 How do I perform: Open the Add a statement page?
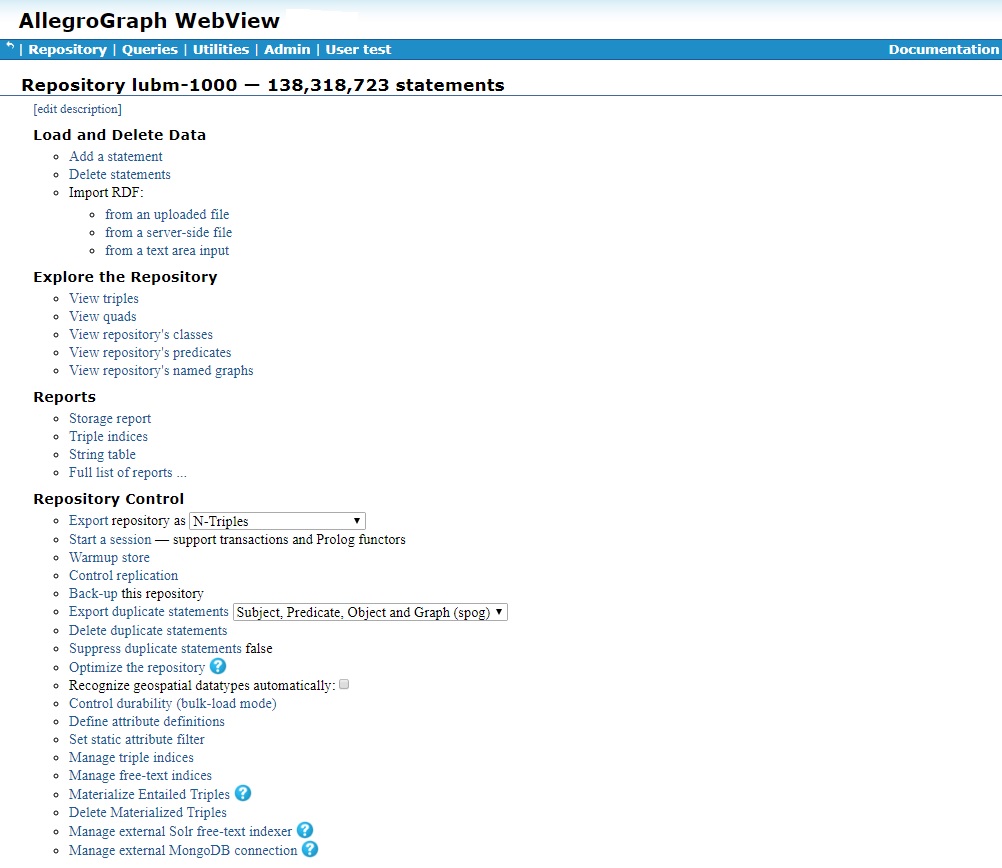[115, 156]
